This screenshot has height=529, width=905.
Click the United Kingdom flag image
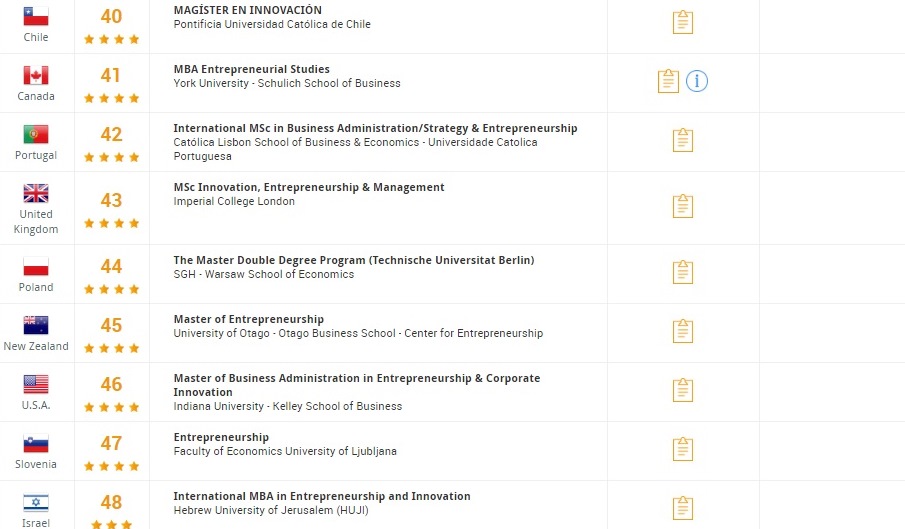pos(36,193)
